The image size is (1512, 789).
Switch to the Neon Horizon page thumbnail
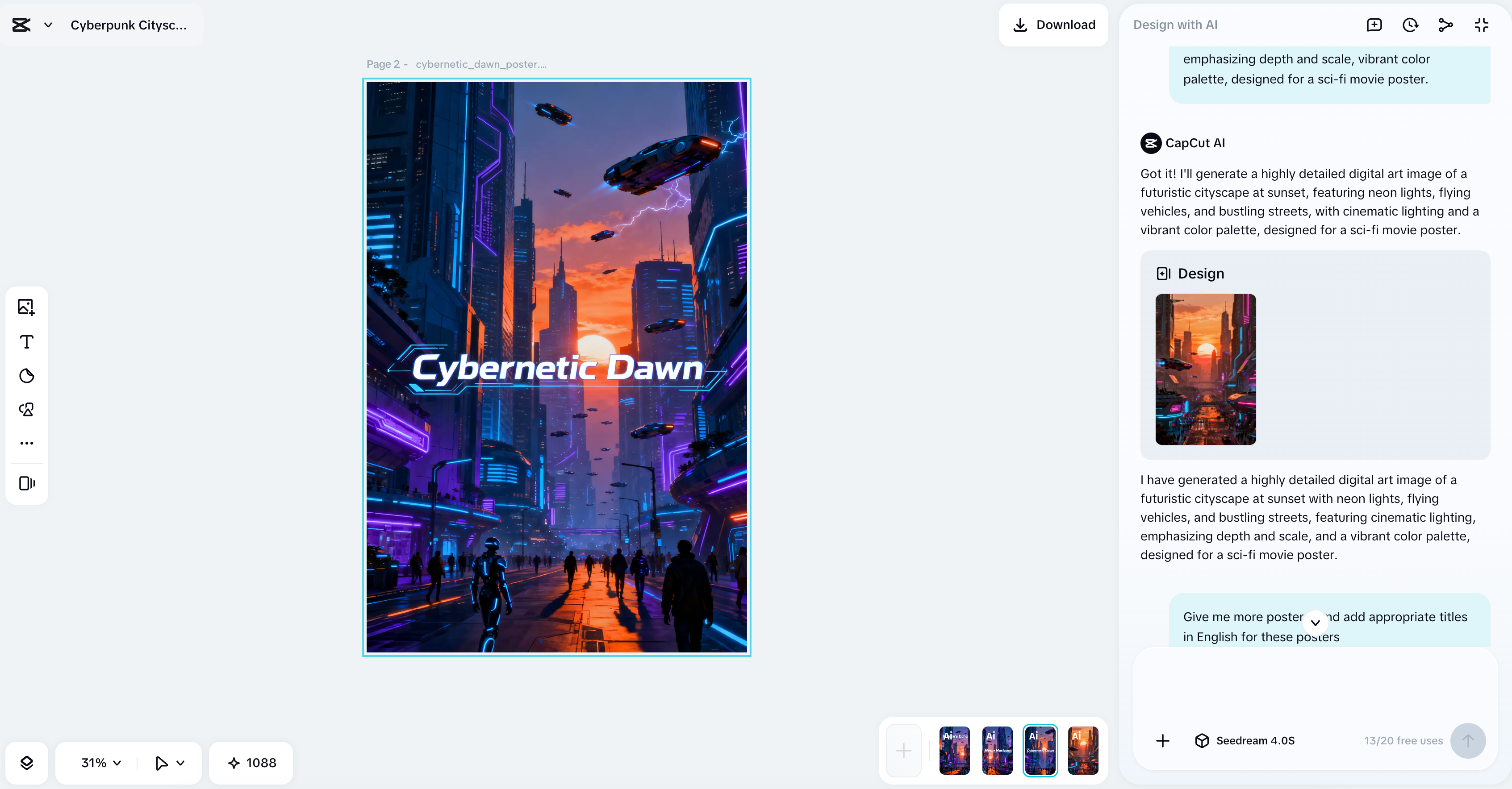point(997,751)
